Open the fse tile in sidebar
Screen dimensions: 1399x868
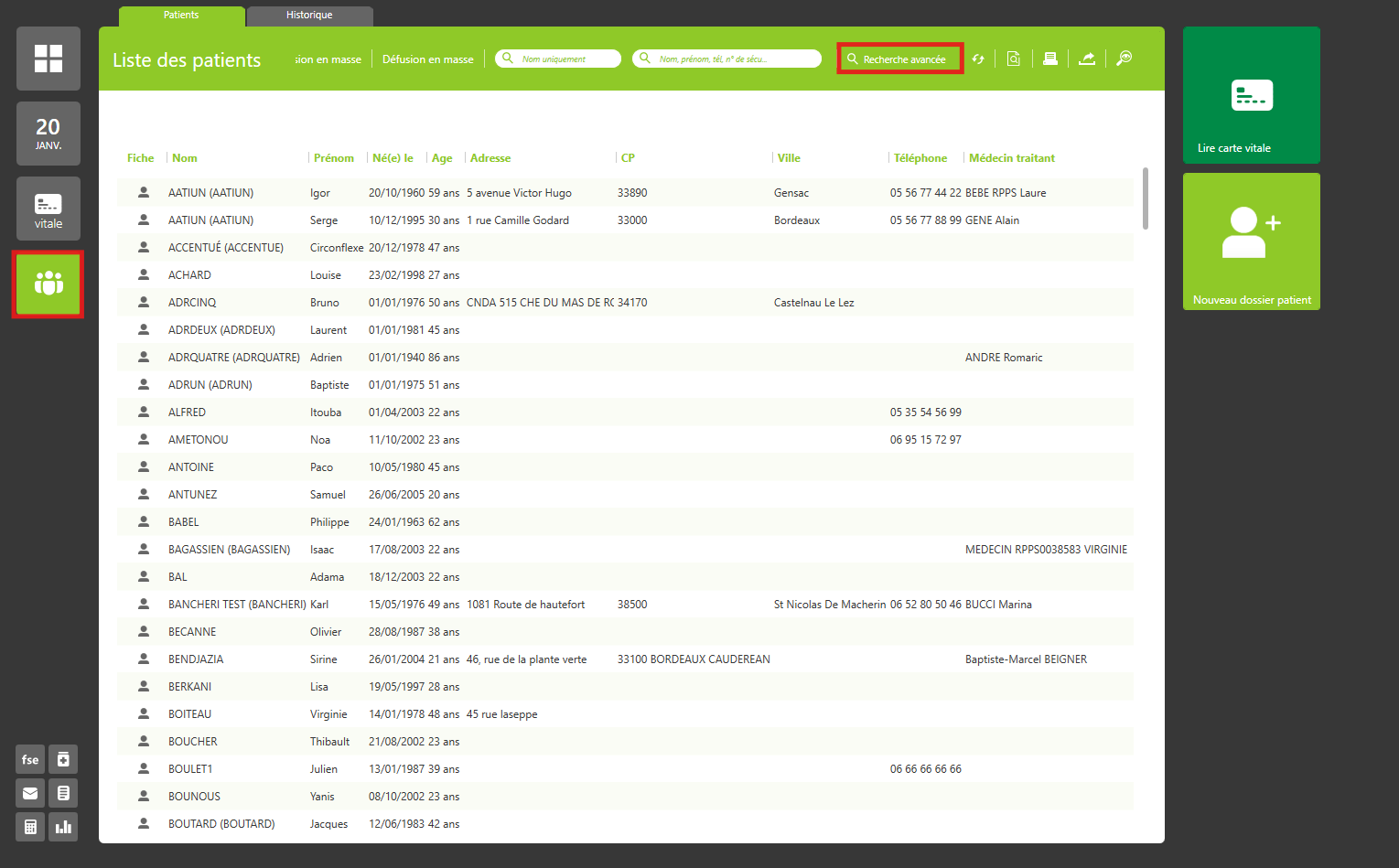click(30, 759)
